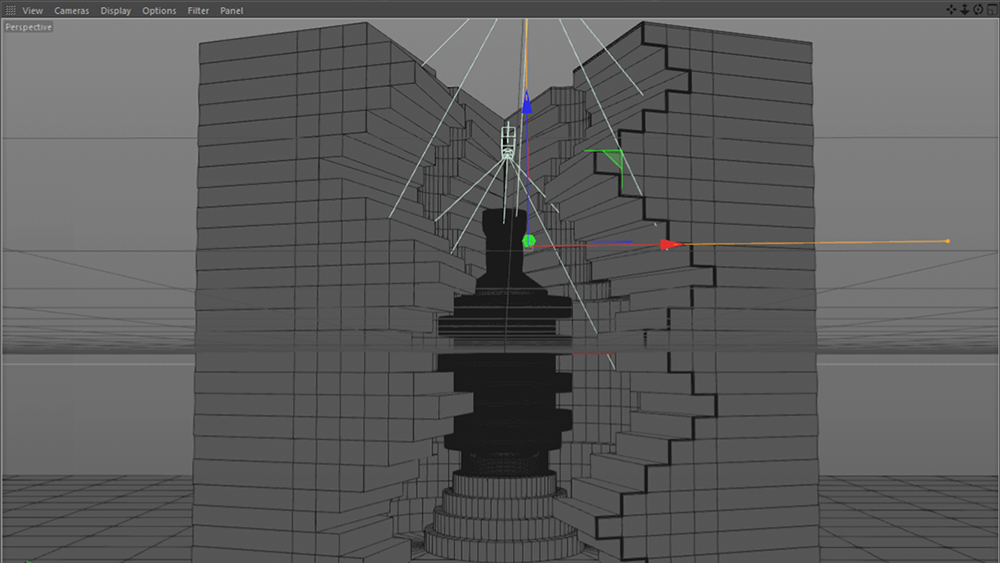Open the Display menu

click(x=115, y=11)
